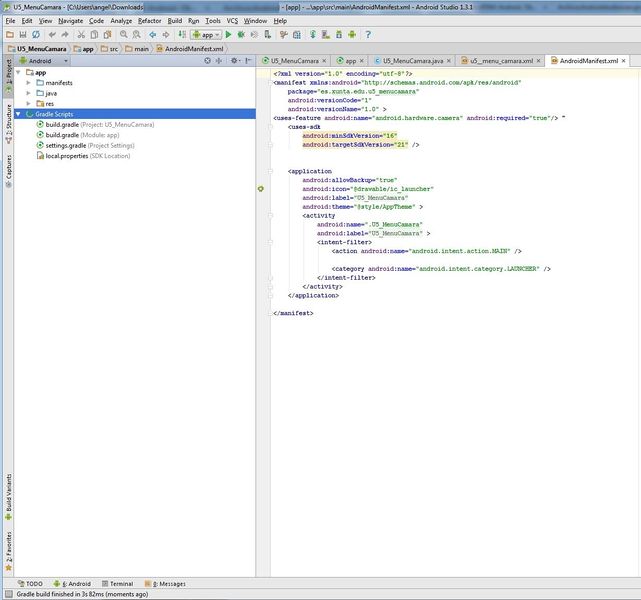
Task: Fold the activity element in editor gutter
Action: [x=270, y=215]
